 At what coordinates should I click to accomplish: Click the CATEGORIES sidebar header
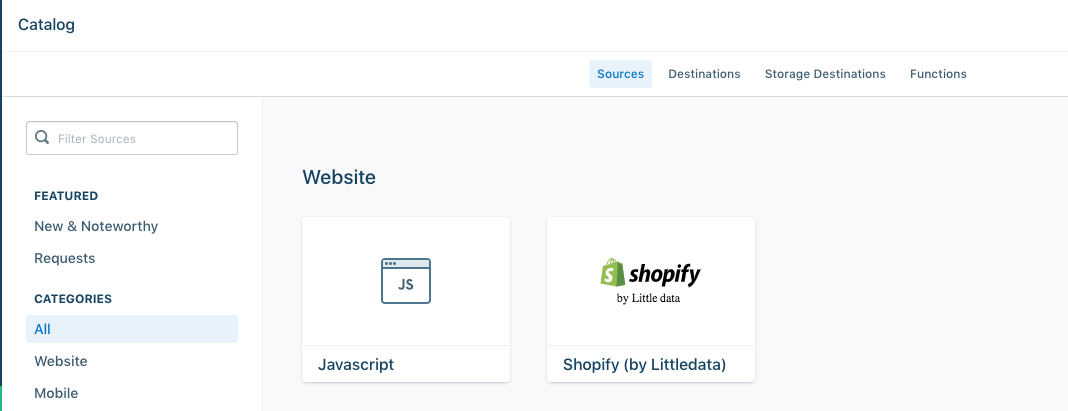pos(73,298)
